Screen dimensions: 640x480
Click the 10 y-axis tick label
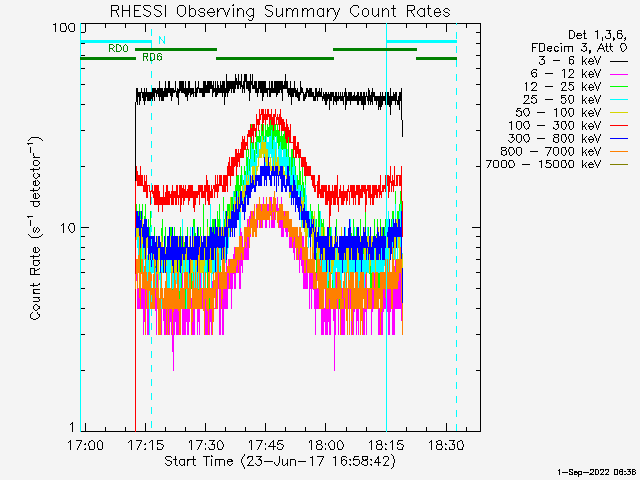pyautogui.click(x=68, y=228)
